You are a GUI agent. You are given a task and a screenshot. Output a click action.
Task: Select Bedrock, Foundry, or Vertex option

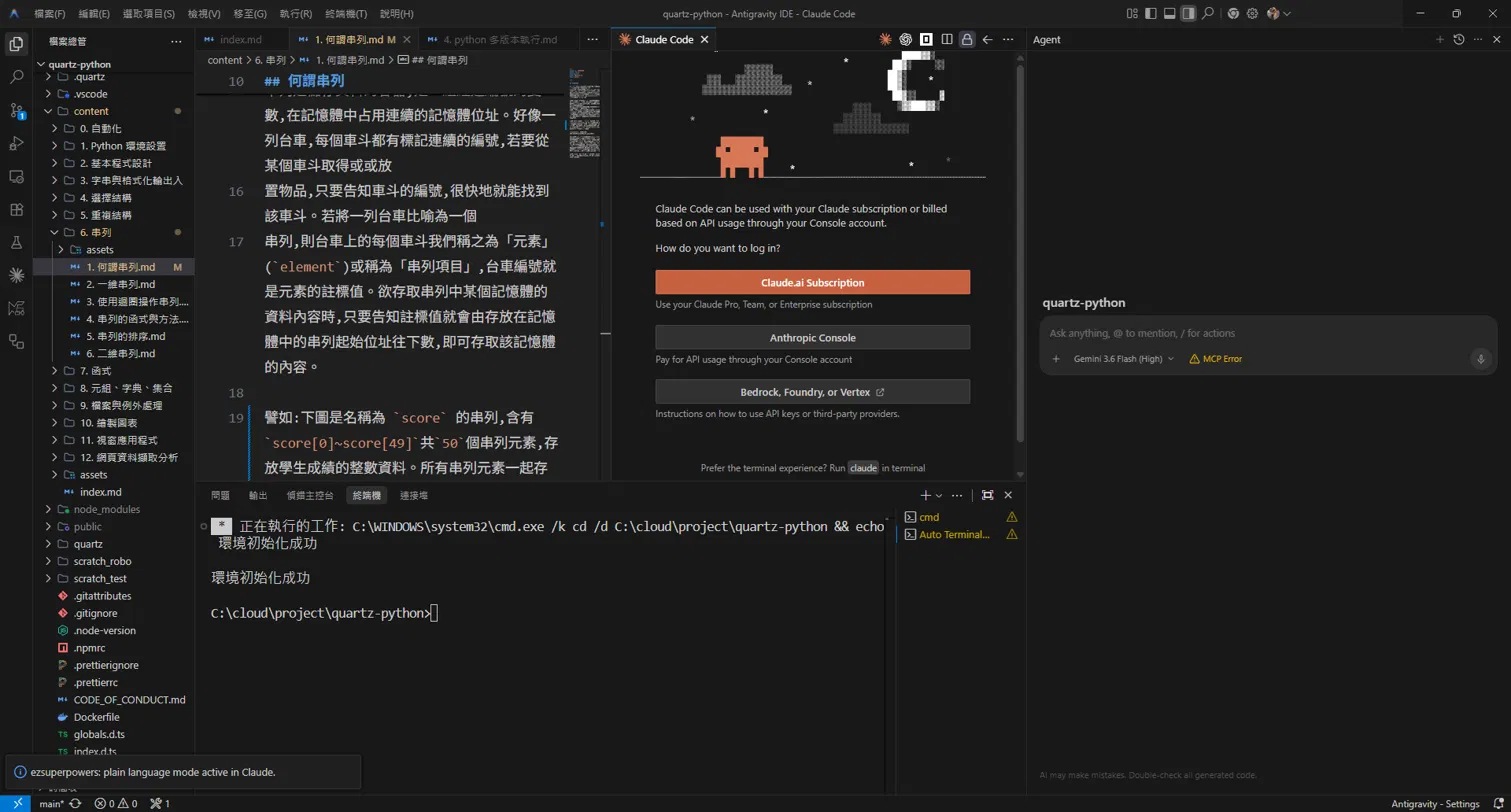click(813, 392)
